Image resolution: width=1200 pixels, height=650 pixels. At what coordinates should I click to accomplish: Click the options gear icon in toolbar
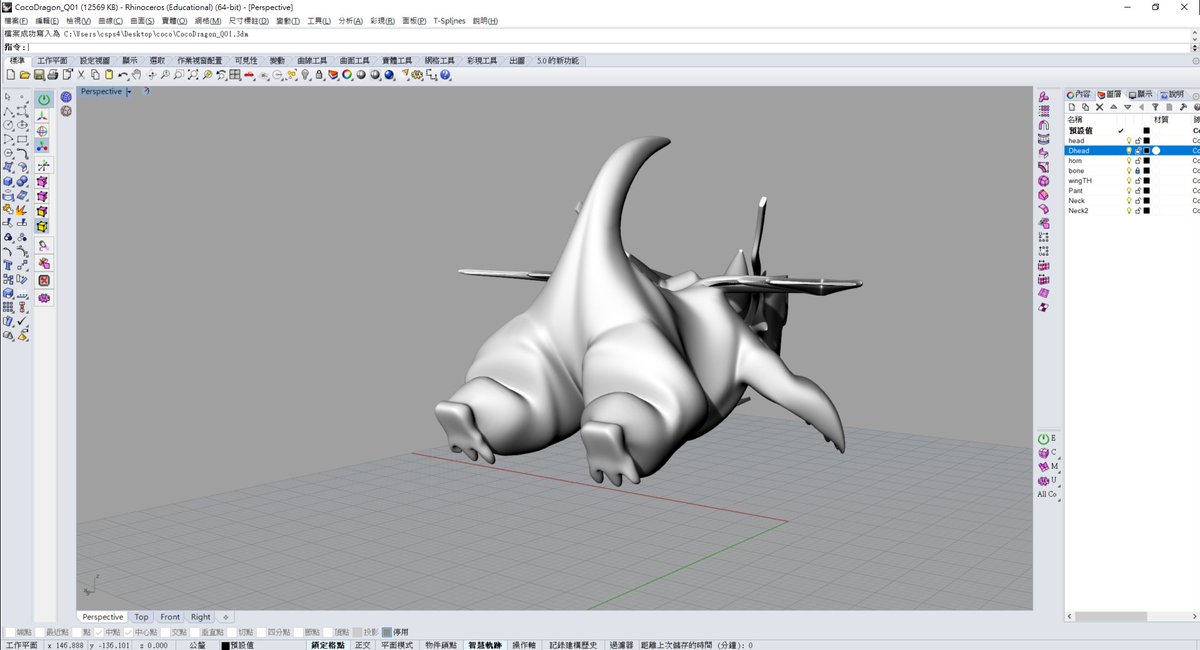click(x=416, y=74)
